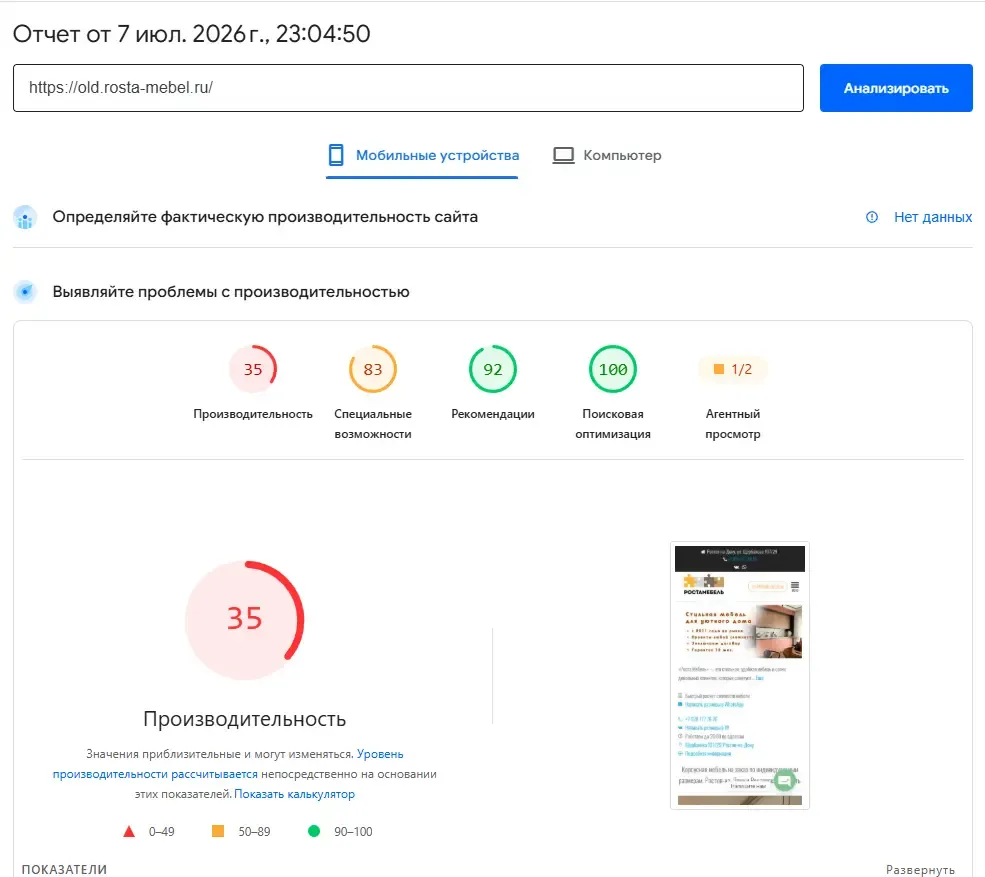
Task: Open the Показать калькулятор link
Action: pyautogui.click(x=294, y=794)
